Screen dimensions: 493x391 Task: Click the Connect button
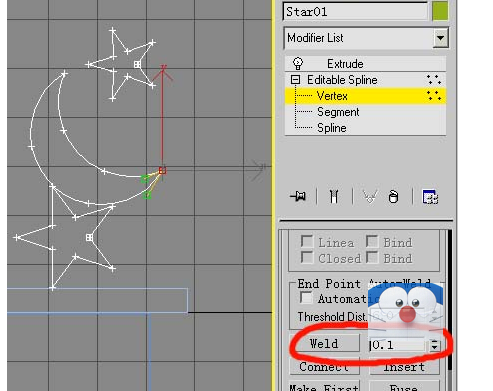324,367
